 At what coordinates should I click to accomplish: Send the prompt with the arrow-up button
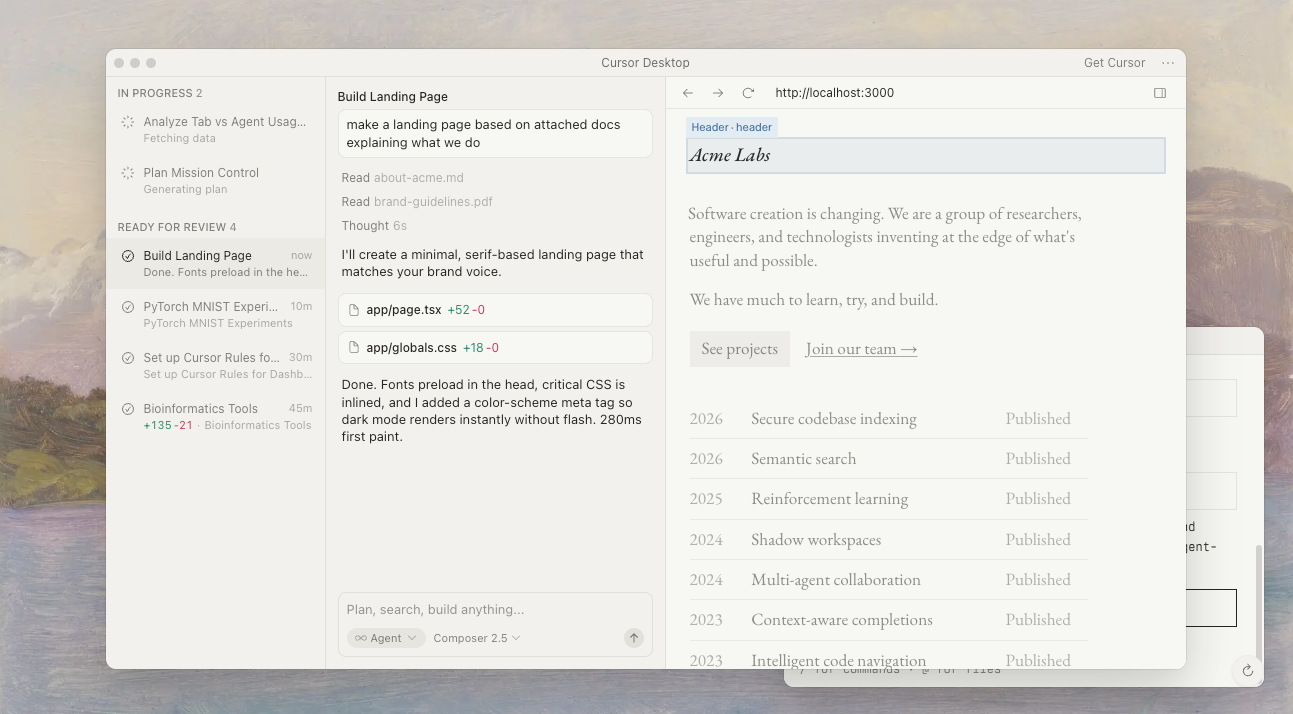(634, 638)
